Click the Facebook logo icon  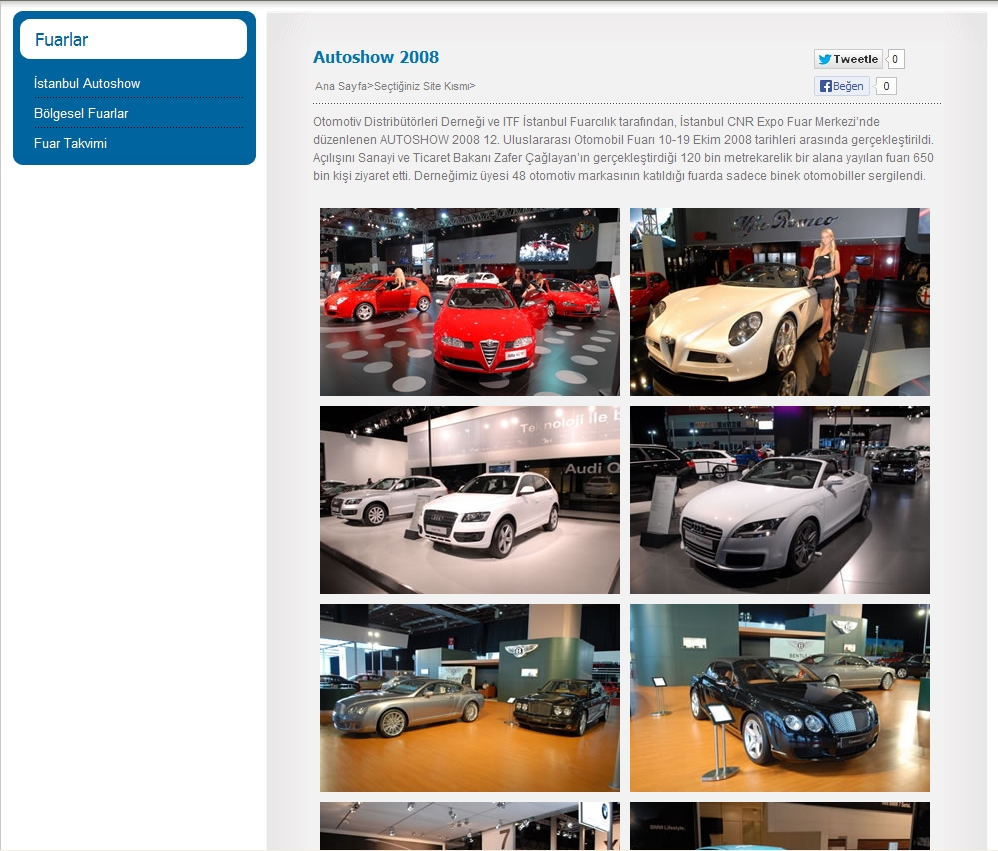(826, 86)
